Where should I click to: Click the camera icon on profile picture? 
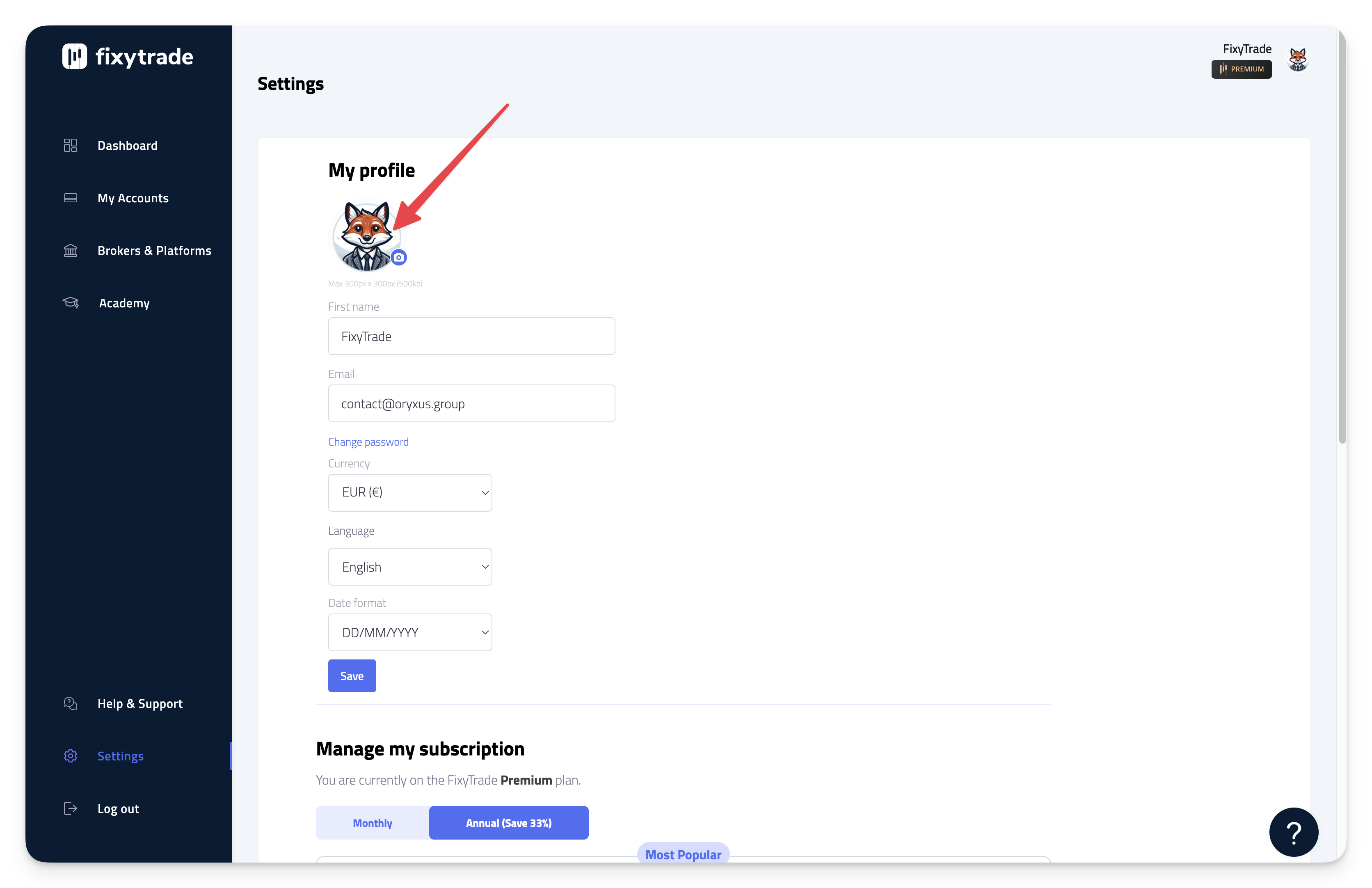[x=398, y=257]
